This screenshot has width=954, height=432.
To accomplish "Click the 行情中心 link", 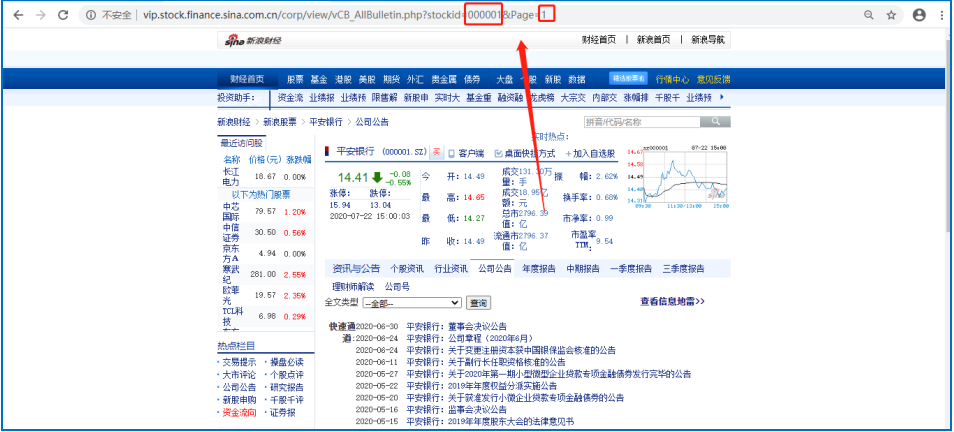I will pos(672,79).
